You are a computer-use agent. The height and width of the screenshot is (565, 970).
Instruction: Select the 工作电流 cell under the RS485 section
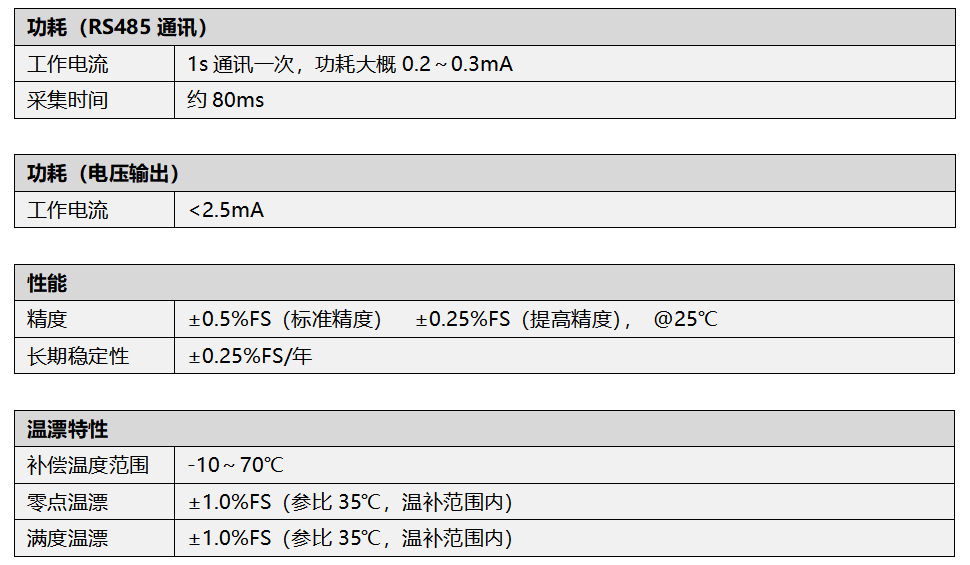click(x=95, y=64)
